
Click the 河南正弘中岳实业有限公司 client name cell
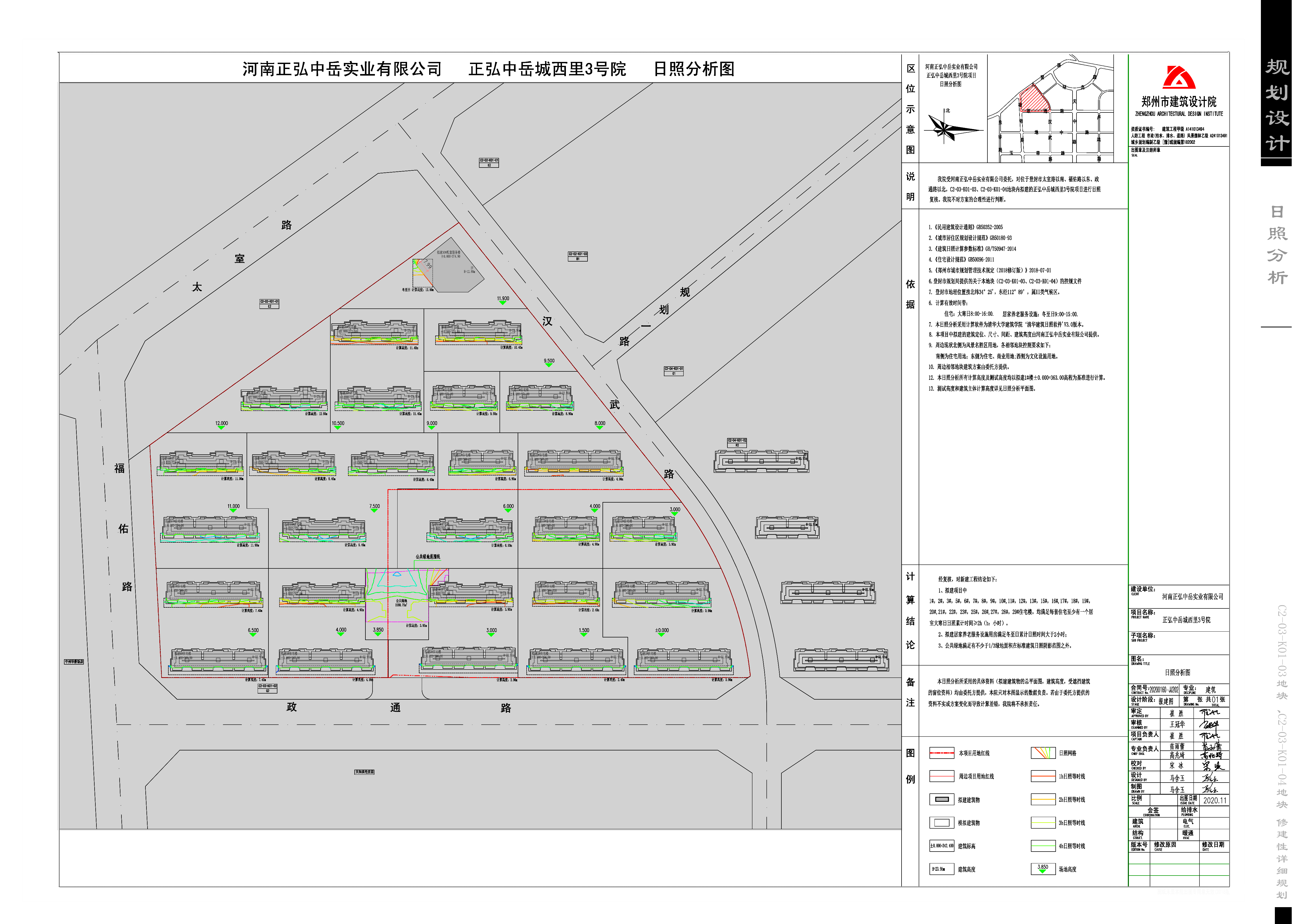click(x=1192, y=597)
